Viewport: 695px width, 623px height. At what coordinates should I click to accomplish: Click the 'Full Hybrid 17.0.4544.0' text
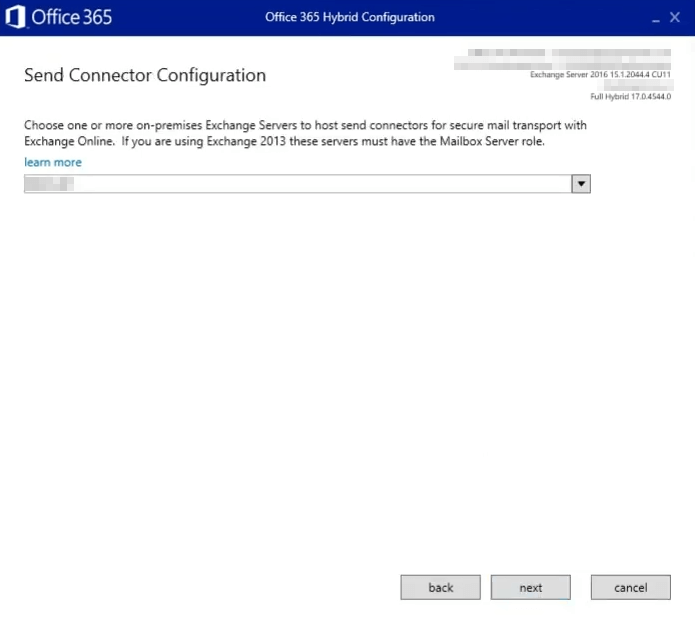[x=631, y=97]
